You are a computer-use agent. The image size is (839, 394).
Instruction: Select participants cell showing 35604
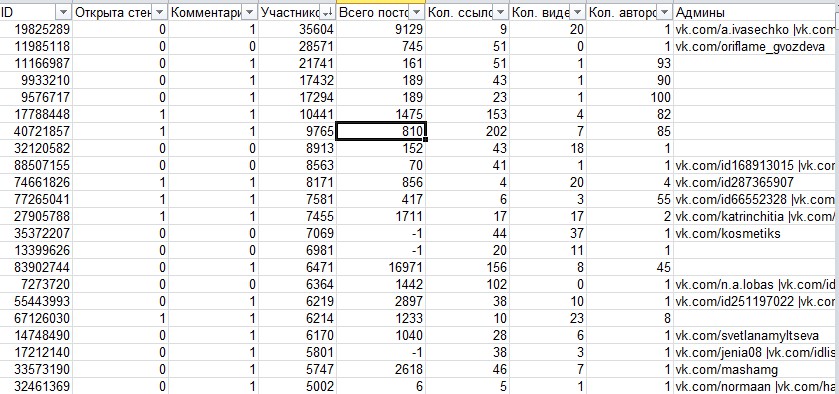297,29
